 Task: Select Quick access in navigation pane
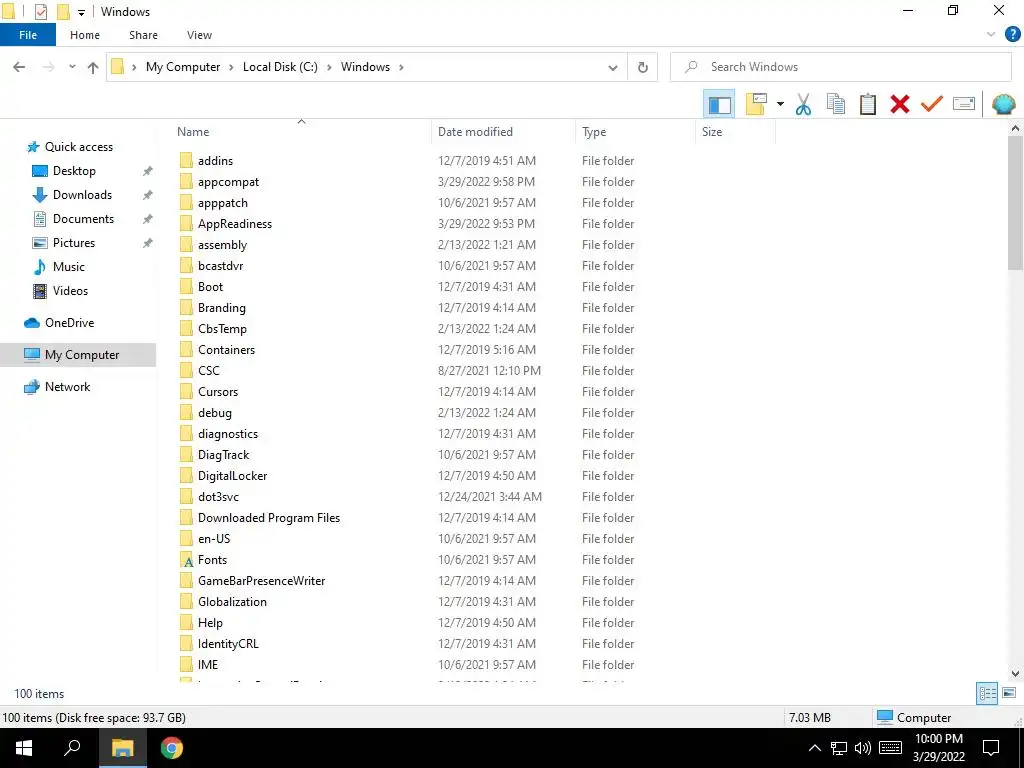tap(78, 147)
